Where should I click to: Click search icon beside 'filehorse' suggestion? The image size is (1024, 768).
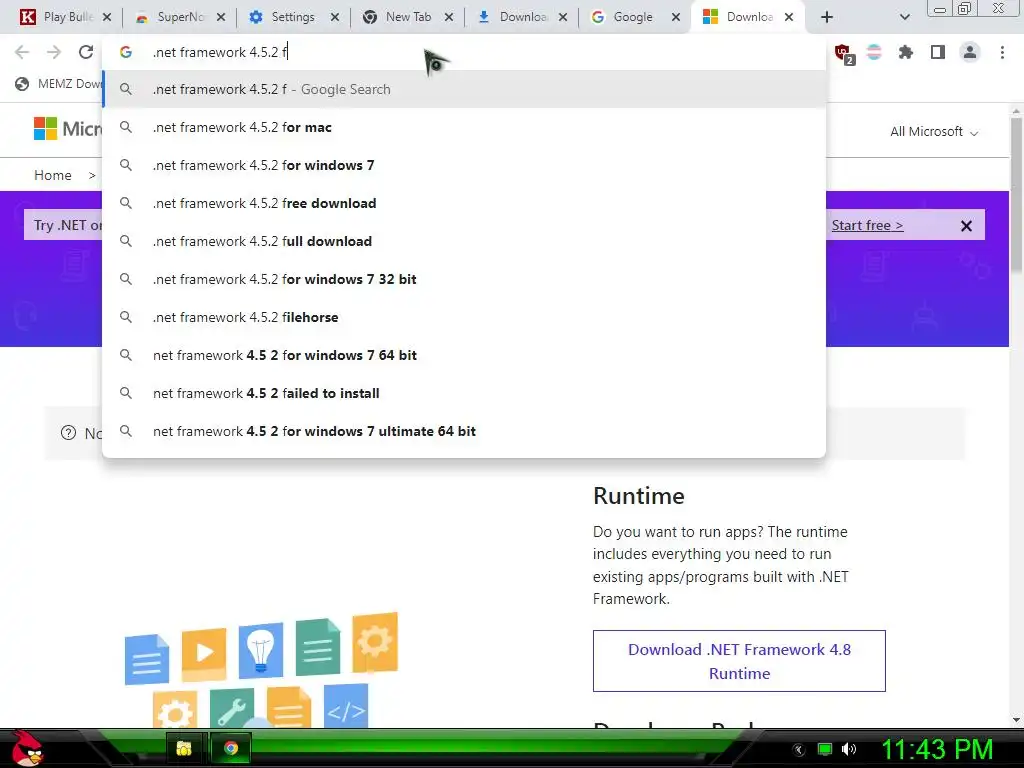tap(126, 317)
